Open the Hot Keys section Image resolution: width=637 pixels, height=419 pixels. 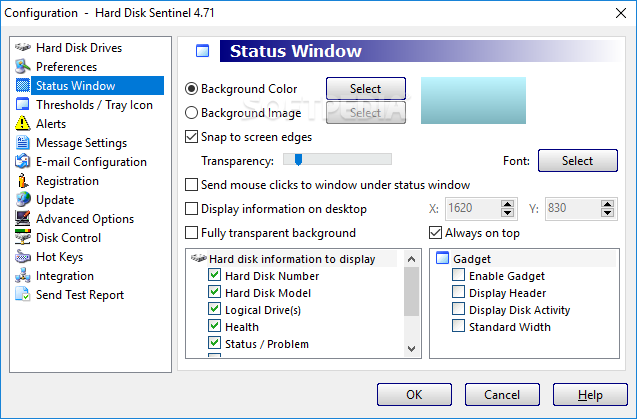(x=59, y=257)
